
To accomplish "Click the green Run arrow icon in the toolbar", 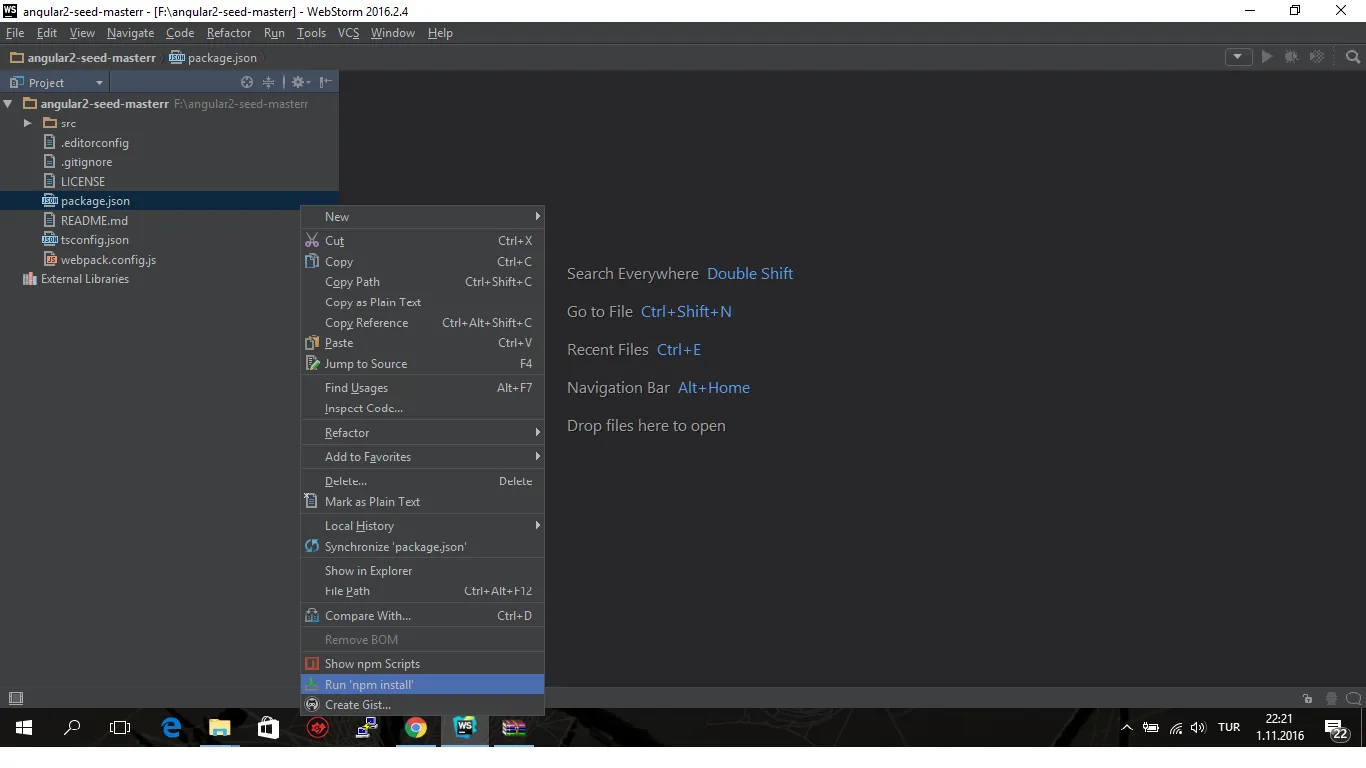I will (1267, 57).
